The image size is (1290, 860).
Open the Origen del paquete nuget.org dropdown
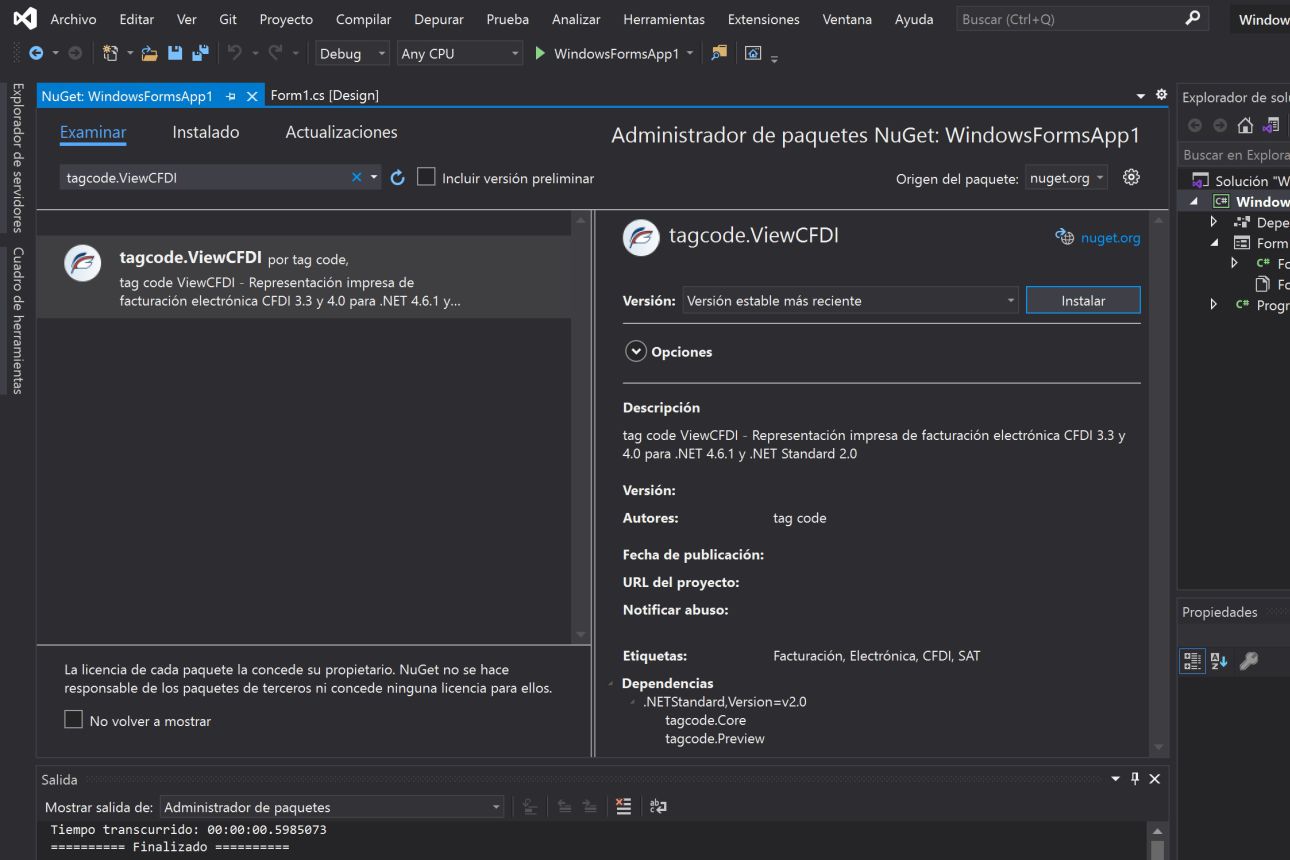(x=1066, y=178)
